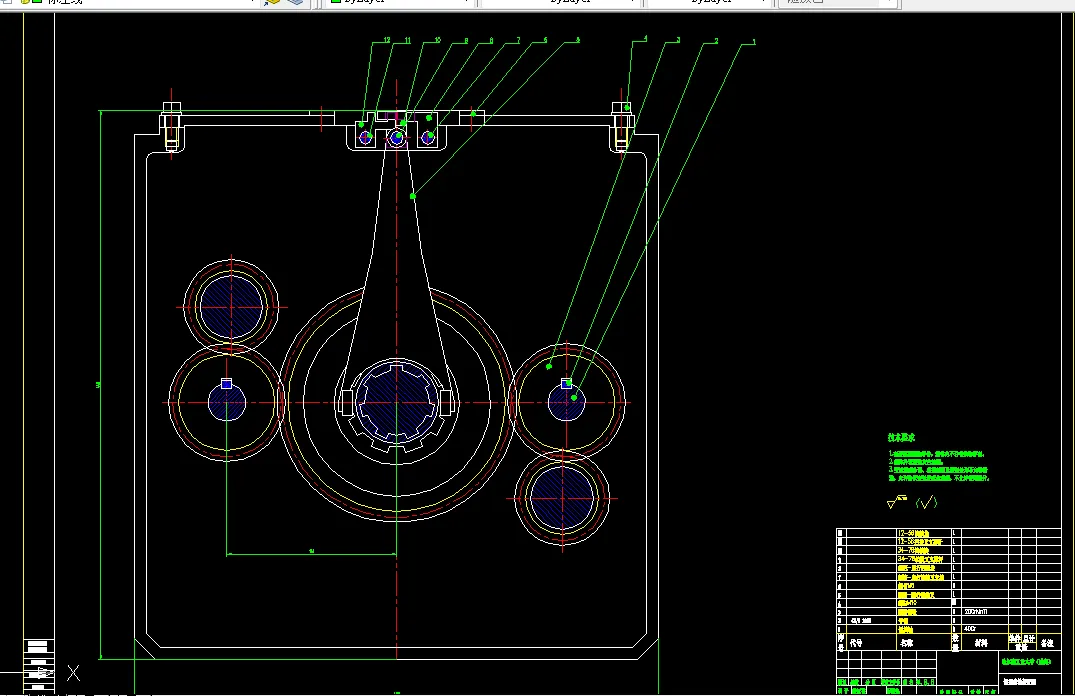The height and width of the screenshot is (696, 1075).
Task: Click the small center pin below the top plate
Action: click(x=397, y=137)
